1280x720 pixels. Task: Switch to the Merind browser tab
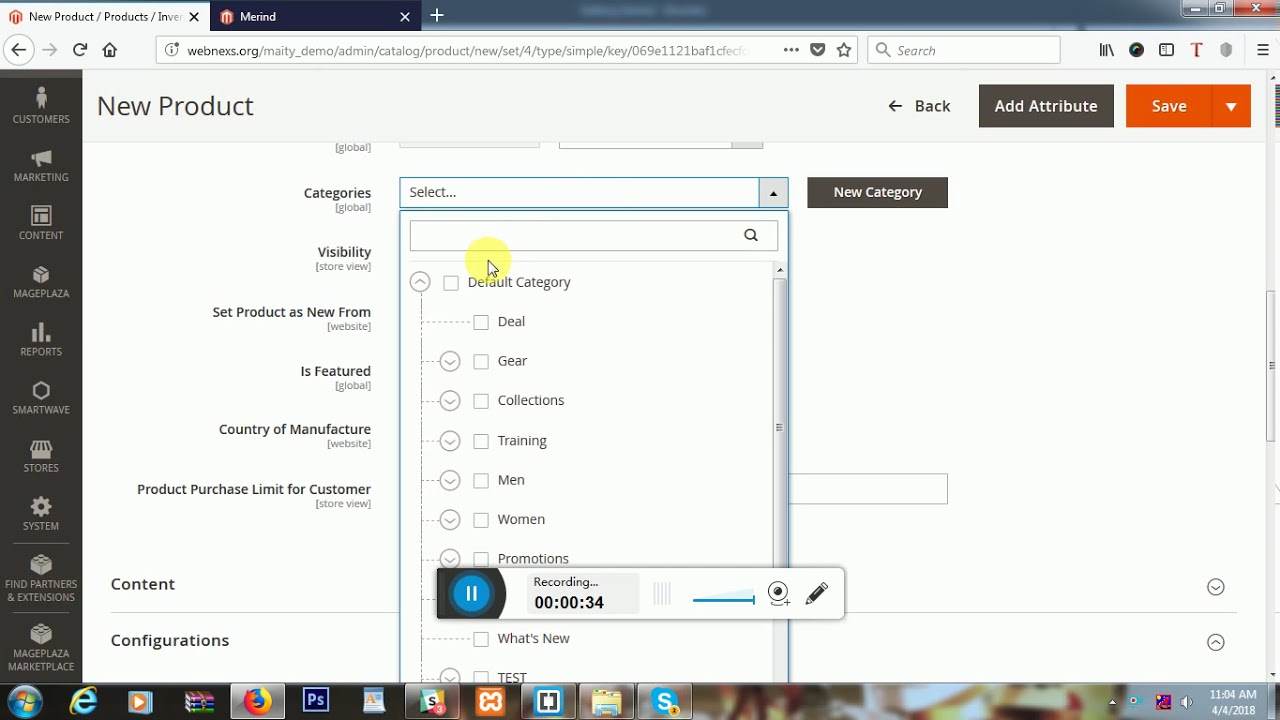[315, 16]
